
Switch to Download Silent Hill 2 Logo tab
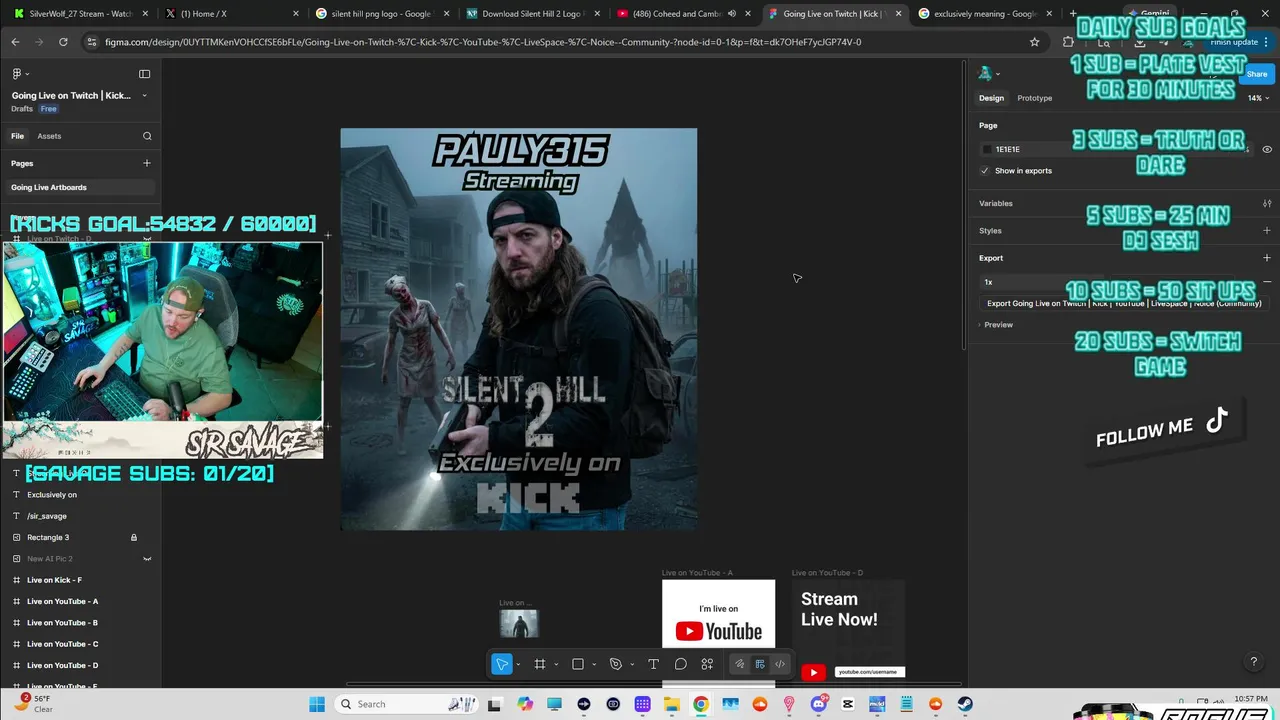click(532, 14)
